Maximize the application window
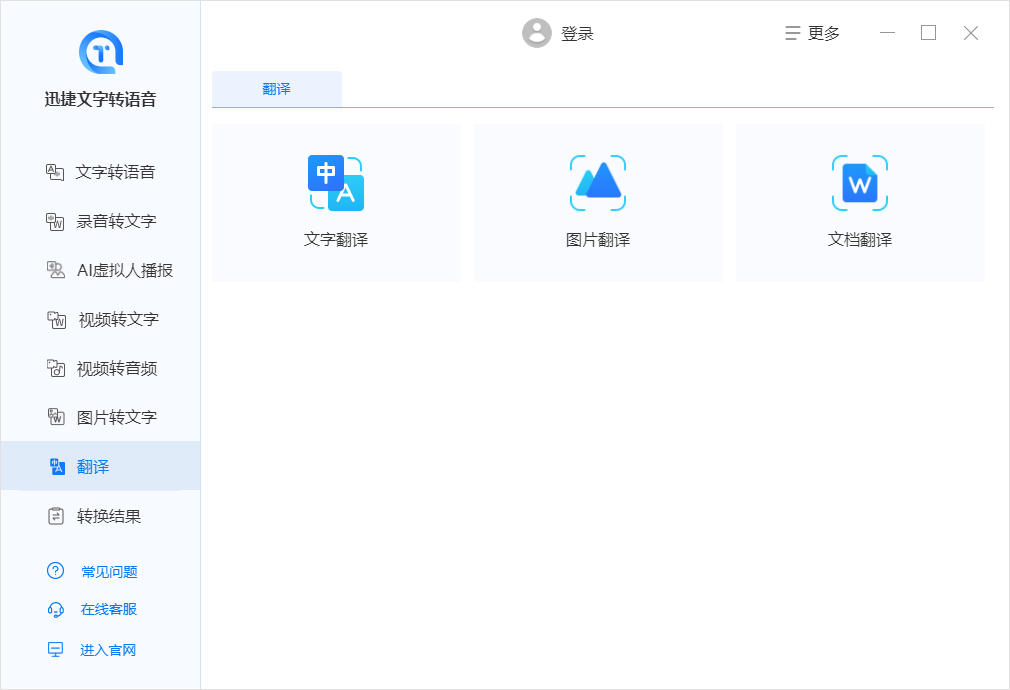Viewport: 1010px width, 690px height. (x=928, y=33)
